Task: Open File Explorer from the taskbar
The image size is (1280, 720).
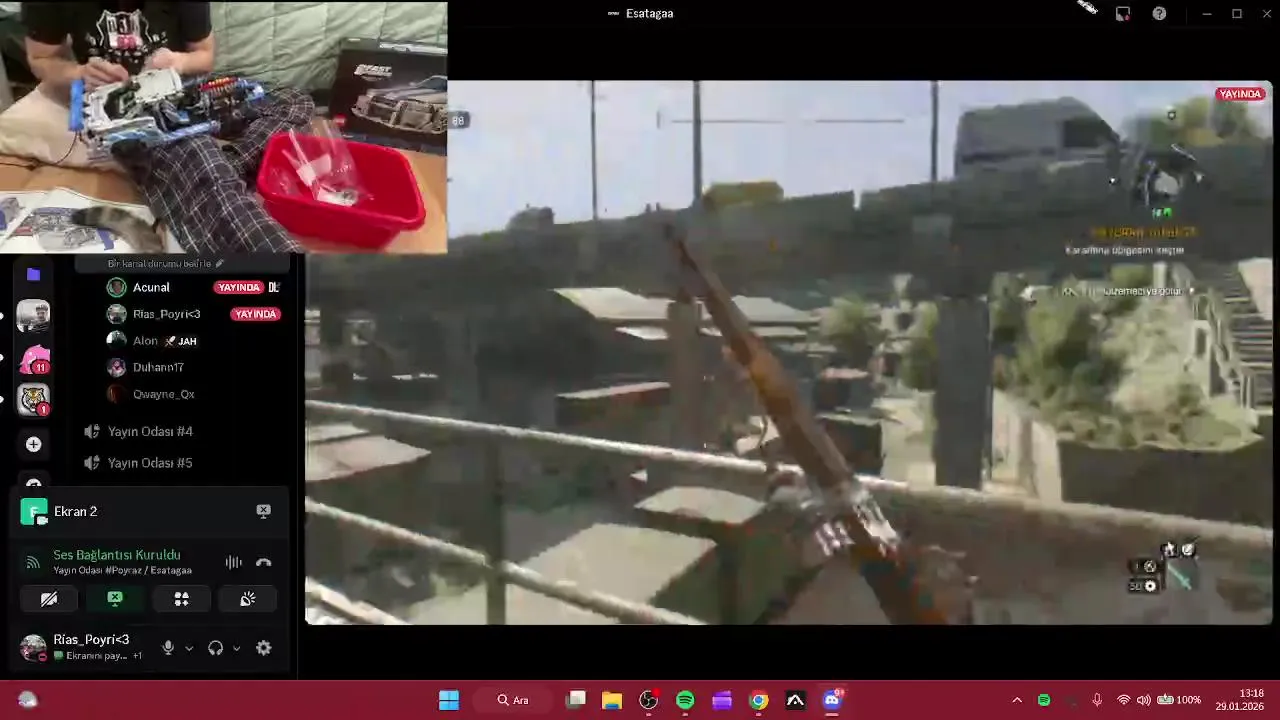Action: (612, 700)
